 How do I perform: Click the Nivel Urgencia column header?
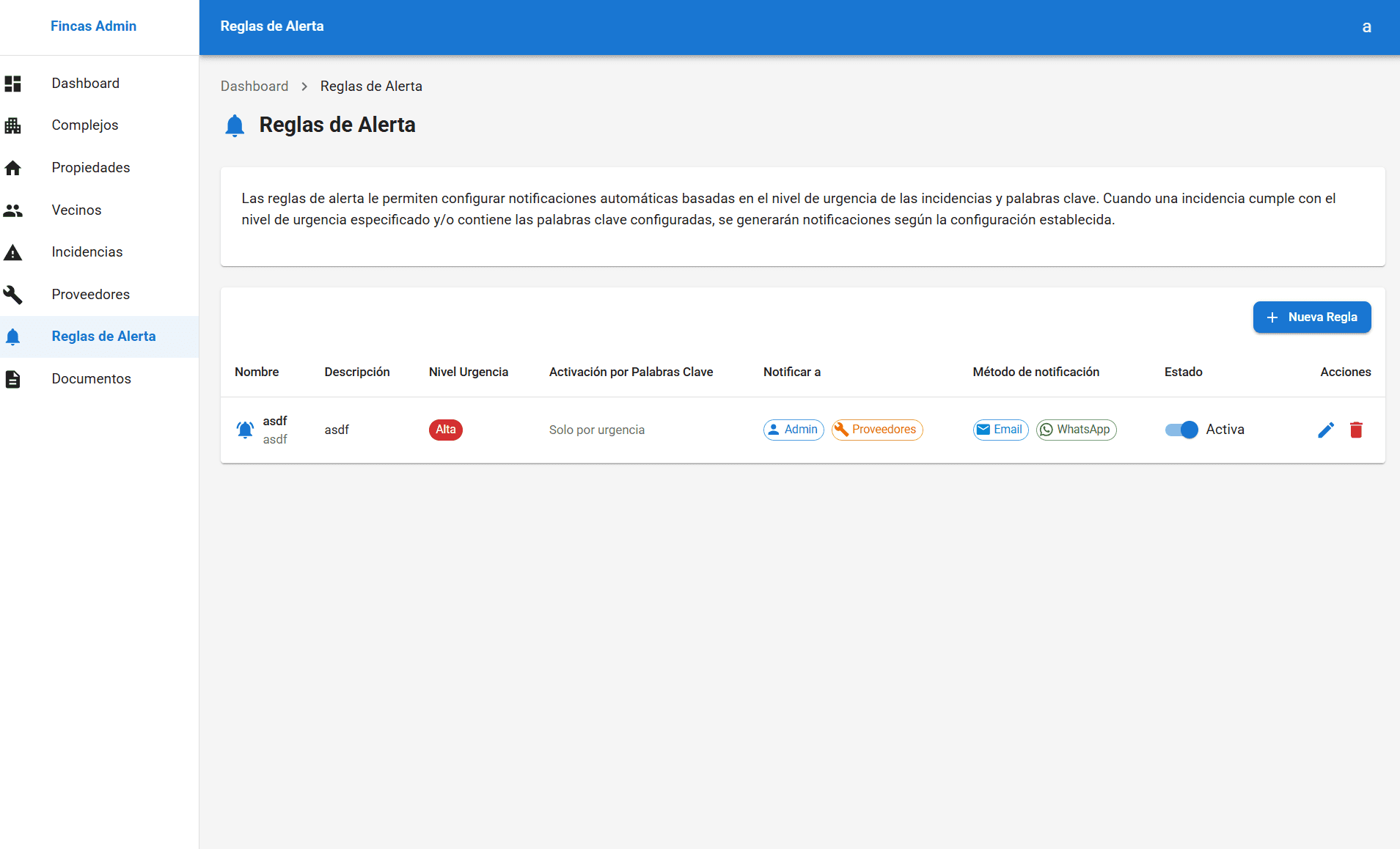(x=469, y=372)
